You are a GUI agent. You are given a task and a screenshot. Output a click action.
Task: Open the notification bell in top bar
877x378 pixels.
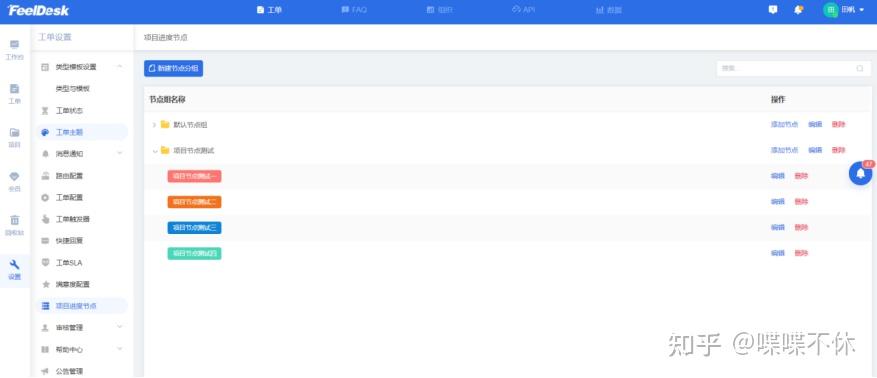tap(799, 10)
